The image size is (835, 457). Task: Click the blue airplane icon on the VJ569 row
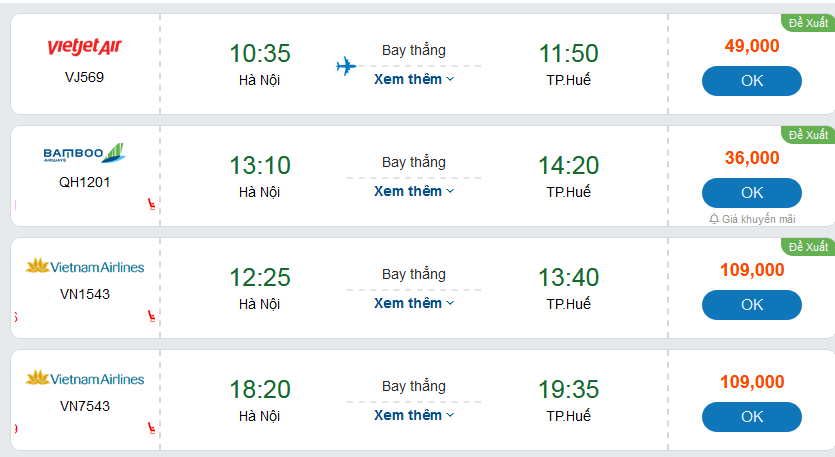(346, 67)
